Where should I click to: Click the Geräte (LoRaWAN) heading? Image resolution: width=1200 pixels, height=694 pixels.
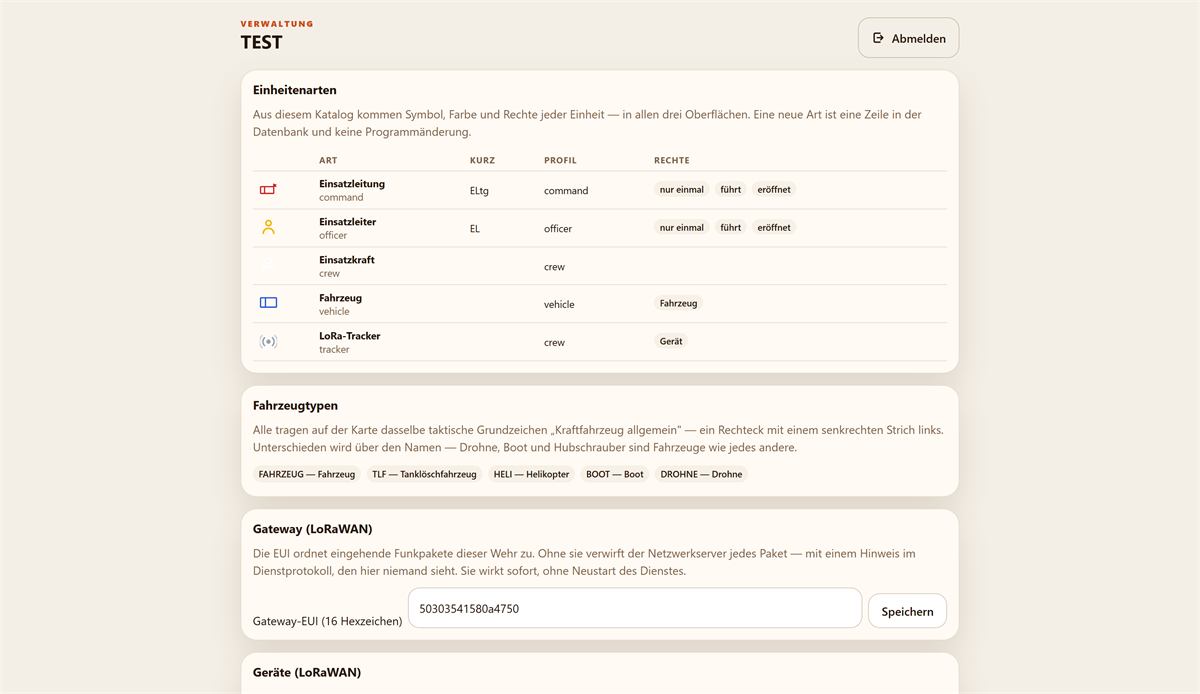[307, 672]
